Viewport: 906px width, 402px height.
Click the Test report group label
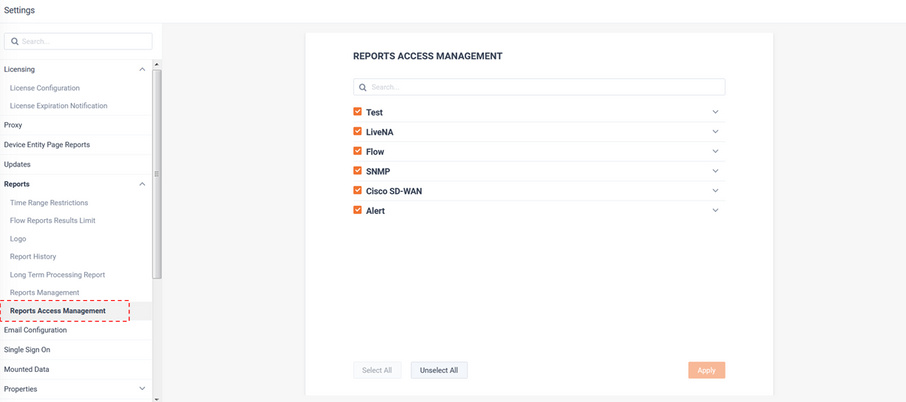pyautogui.click(x=374, y=112)
